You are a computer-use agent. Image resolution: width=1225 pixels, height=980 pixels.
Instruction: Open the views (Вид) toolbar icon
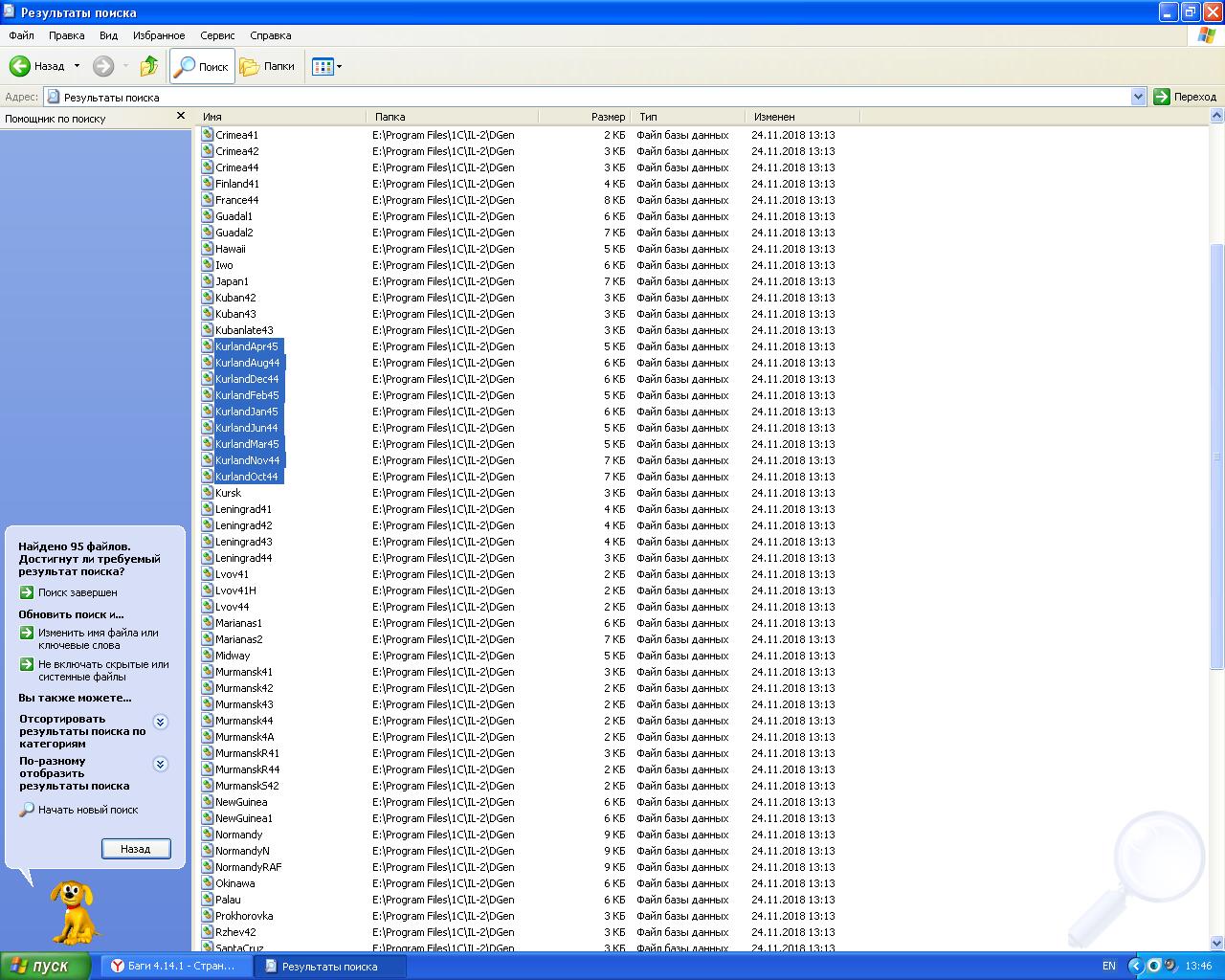(x=323, y=67)
